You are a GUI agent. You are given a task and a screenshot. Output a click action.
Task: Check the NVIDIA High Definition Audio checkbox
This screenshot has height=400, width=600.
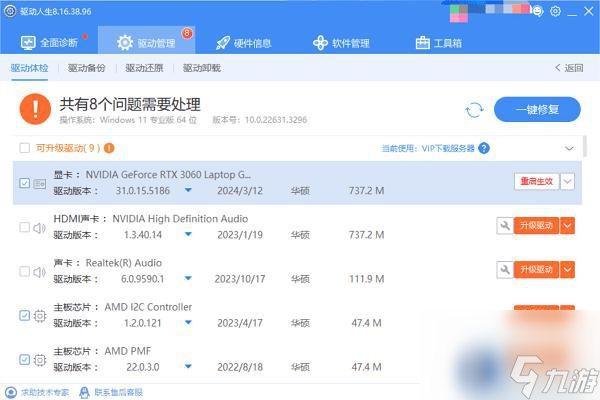coord(24,227)
